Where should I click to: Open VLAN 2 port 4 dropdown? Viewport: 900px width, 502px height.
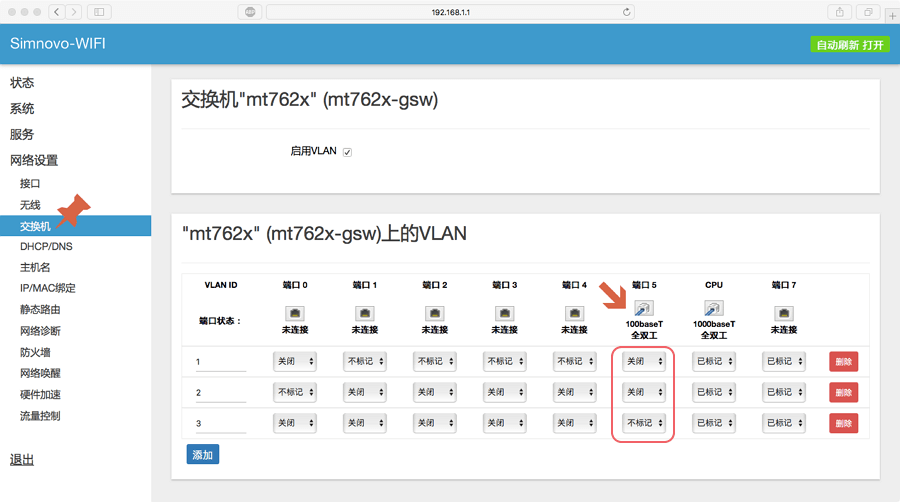click(574, 392)
